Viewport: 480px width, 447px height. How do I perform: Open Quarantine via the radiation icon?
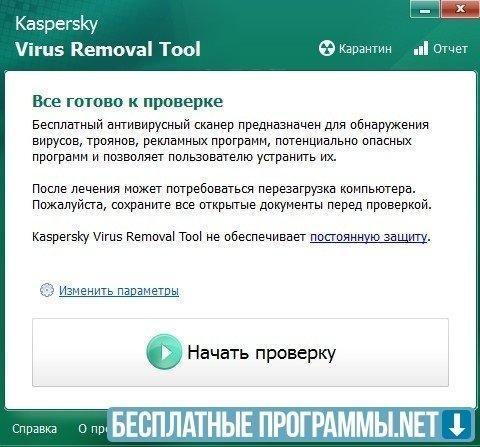(x=326, y=49)
